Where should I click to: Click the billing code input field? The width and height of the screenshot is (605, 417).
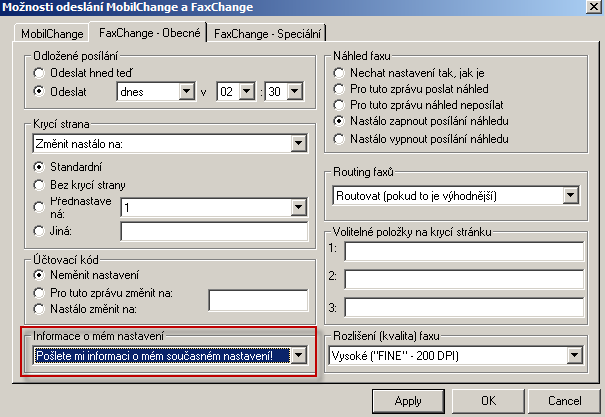(x=258, y=300)
